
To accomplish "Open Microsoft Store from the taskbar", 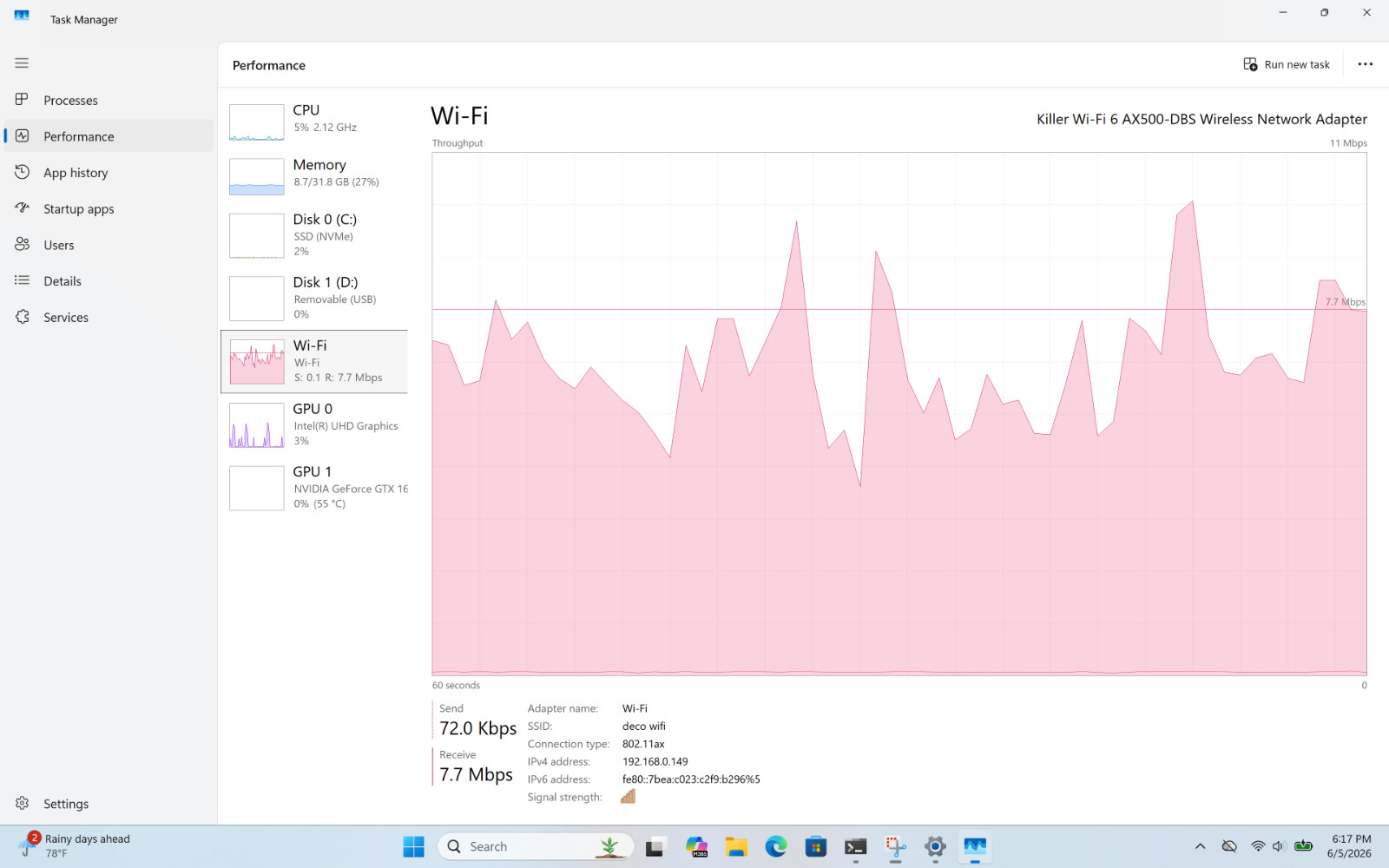I will pos(816,846).
